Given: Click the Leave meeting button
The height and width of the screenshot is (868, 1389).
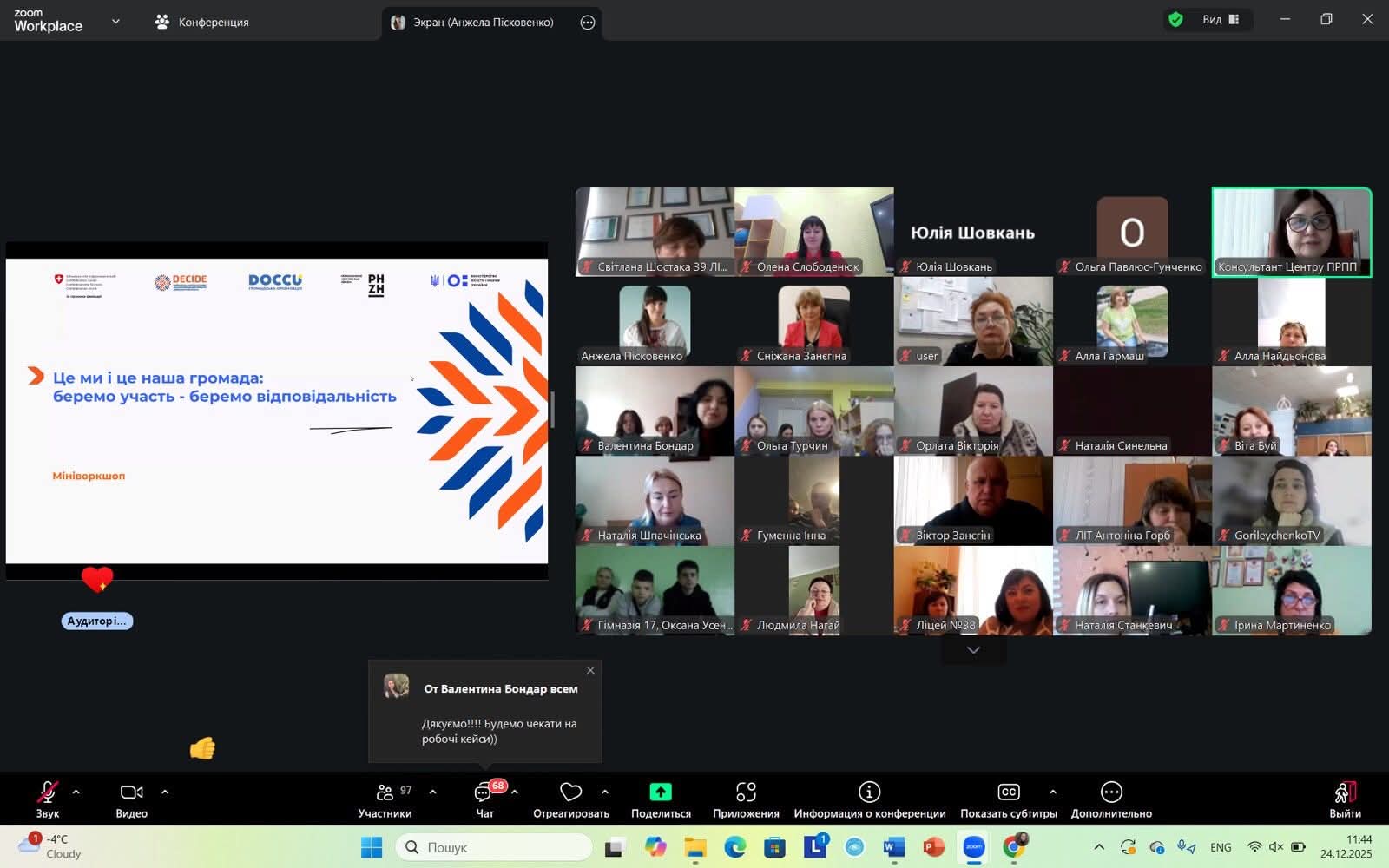Looking at the screenshot, I should (1345, 799).
